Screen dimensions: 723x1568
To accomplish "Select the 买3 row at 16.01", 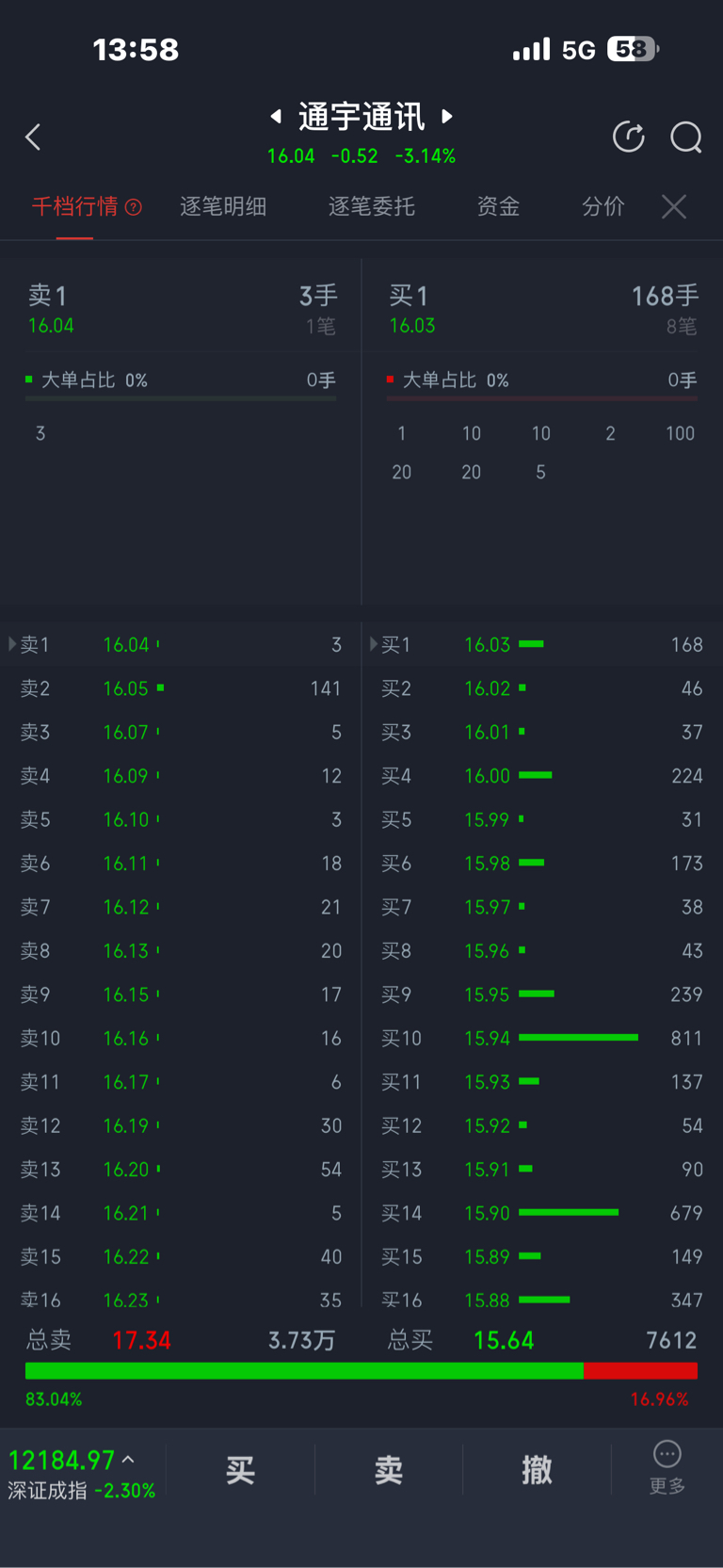I will (x=542, y=732).
